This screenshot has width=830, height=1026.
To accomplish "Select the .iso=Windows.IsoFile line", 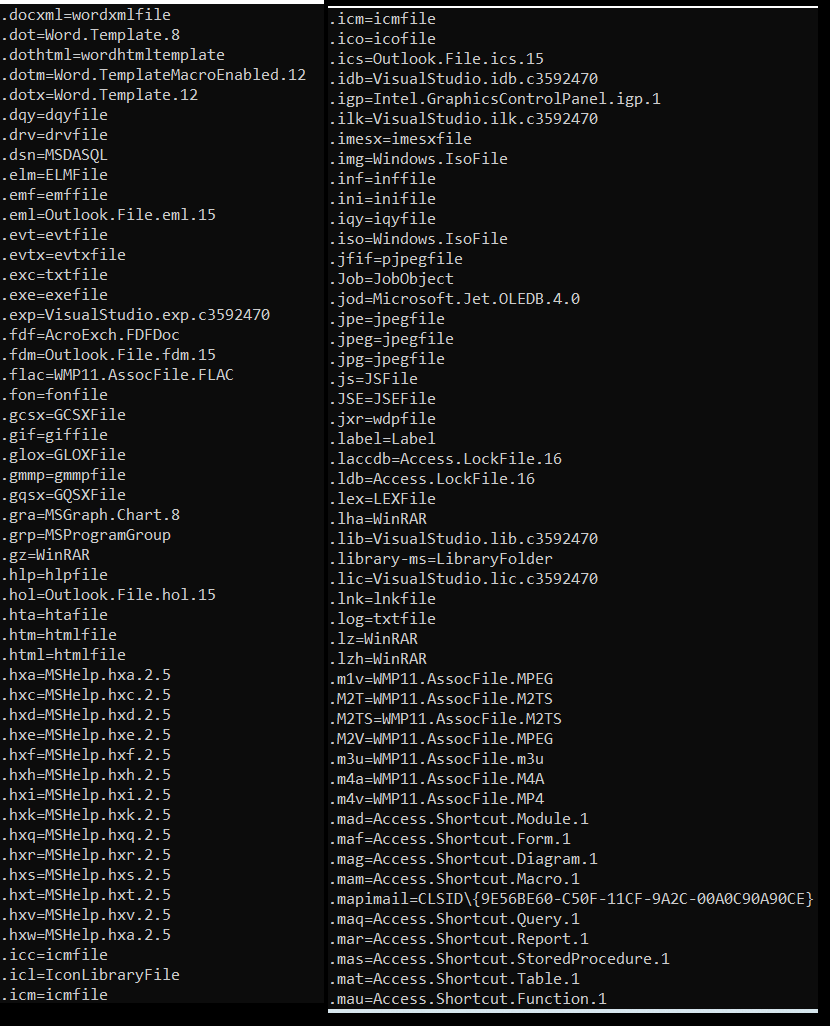I will [419, 239].
